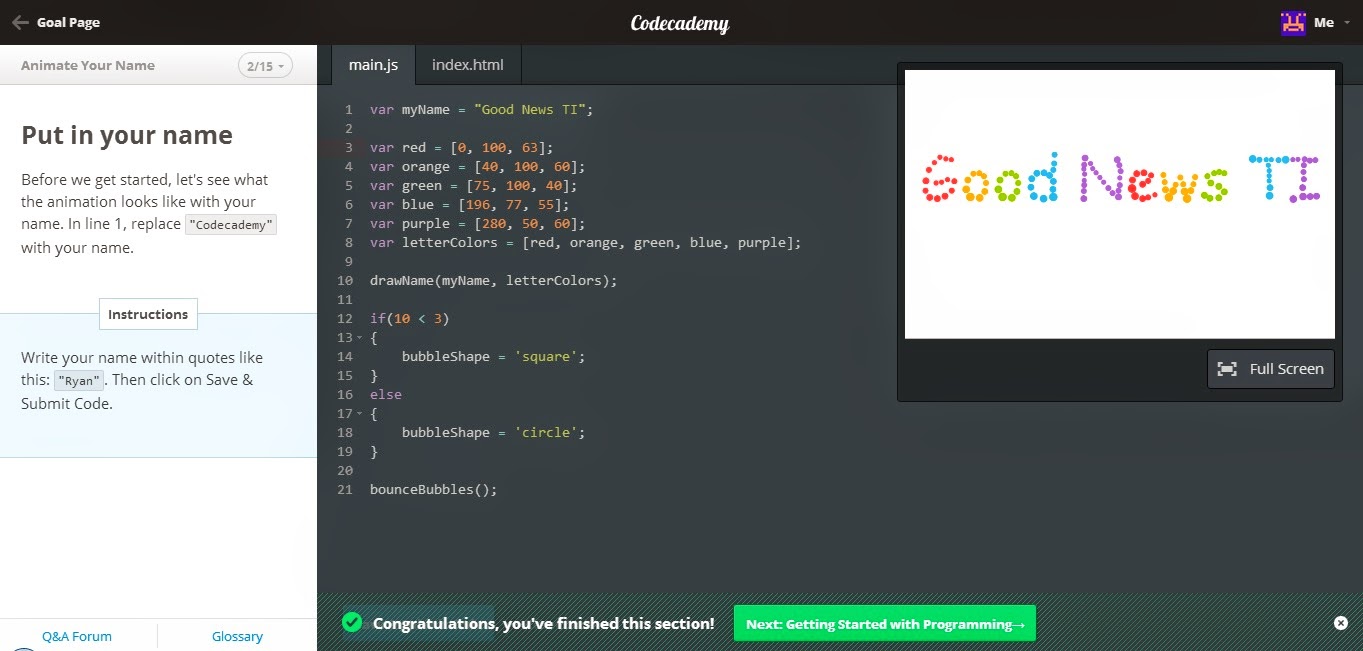This screenshot has height=651, width=1363.
Task: Collapse the else block at line 17
Action: (x=357, y=413)
